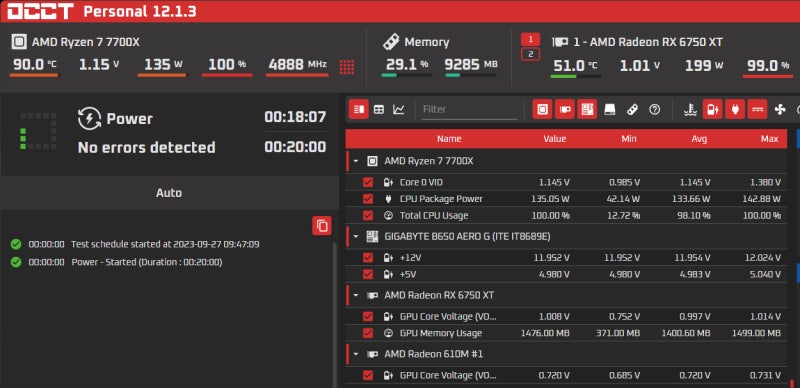Sort by the Value column header
The image size is (800, 388).
point(555,139)
